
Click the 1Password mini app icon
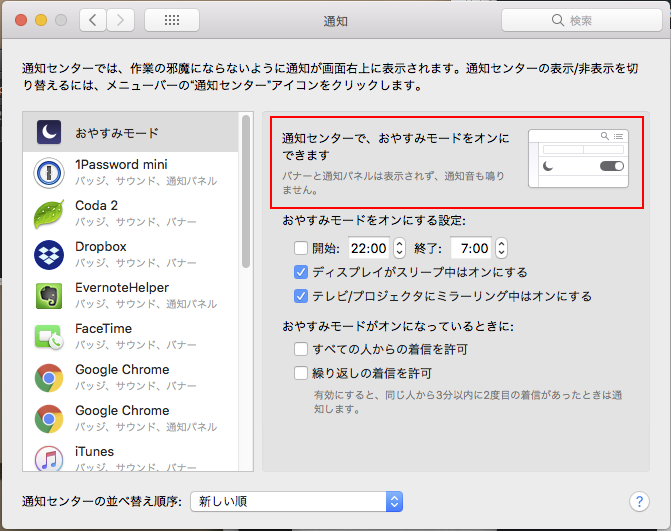tap(49, 173)
